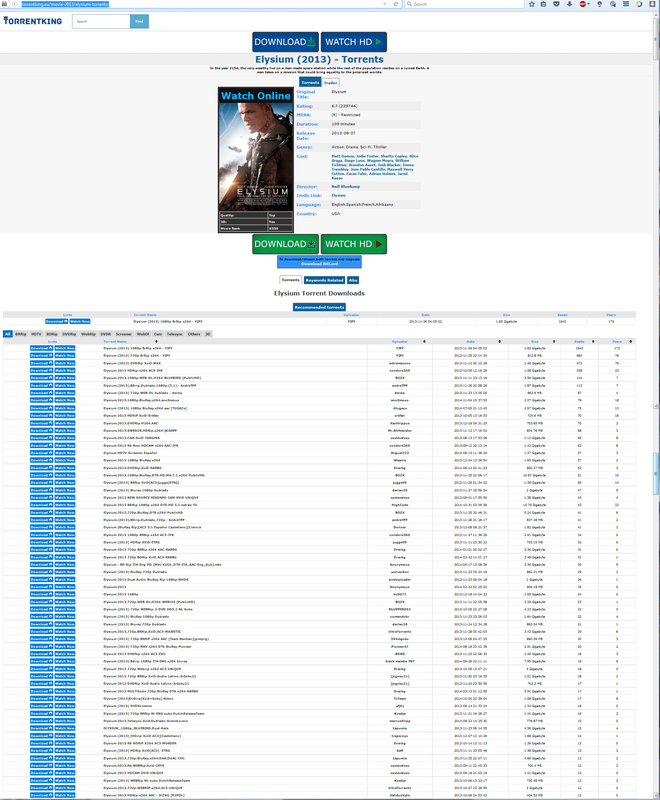This screenshot has width=660, height=800.
Task: Click Watch Now in the Recommended torrents row
Action: pos(80,321)
